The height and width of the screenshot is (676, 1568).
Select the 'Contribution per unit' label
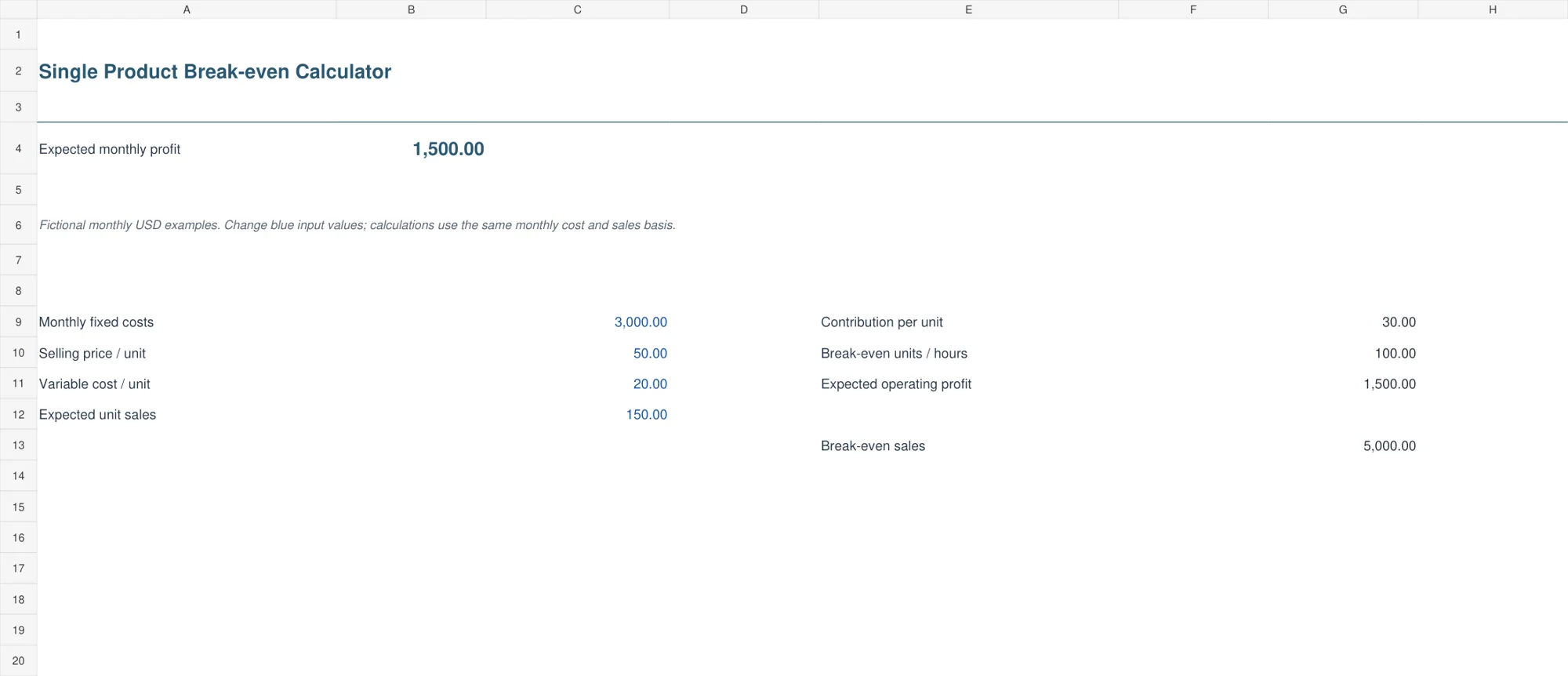(x=882, y=322)
